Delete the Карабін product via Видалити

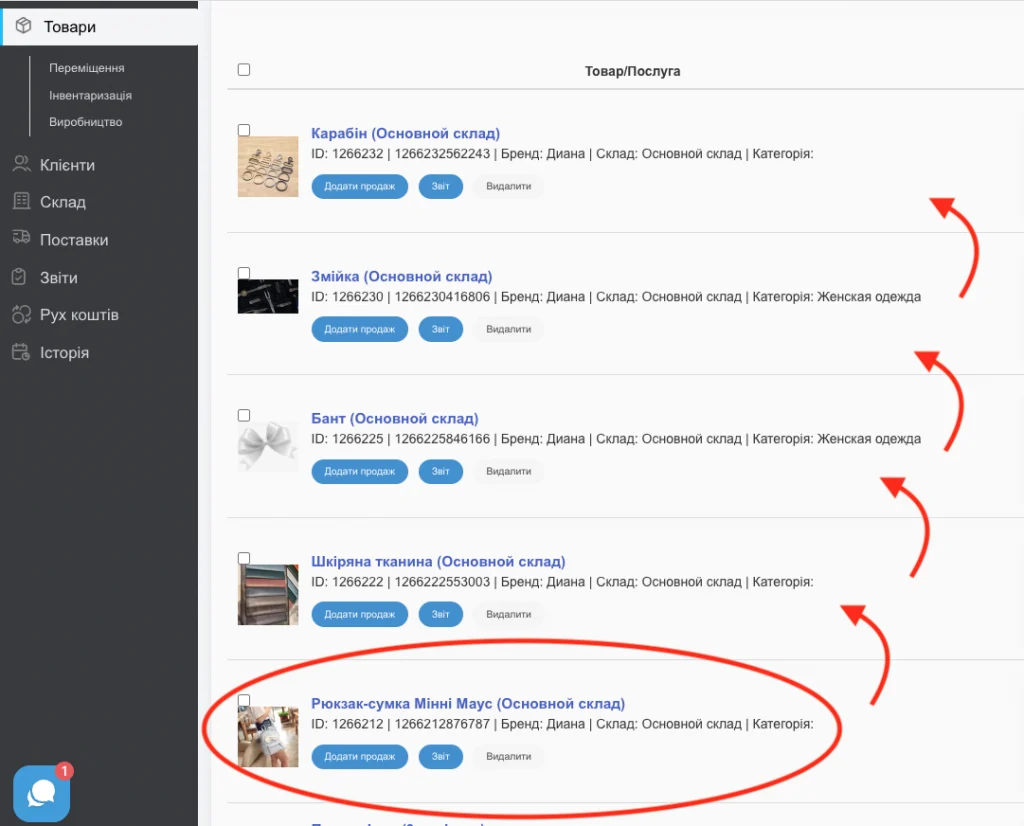pos(509,186)
